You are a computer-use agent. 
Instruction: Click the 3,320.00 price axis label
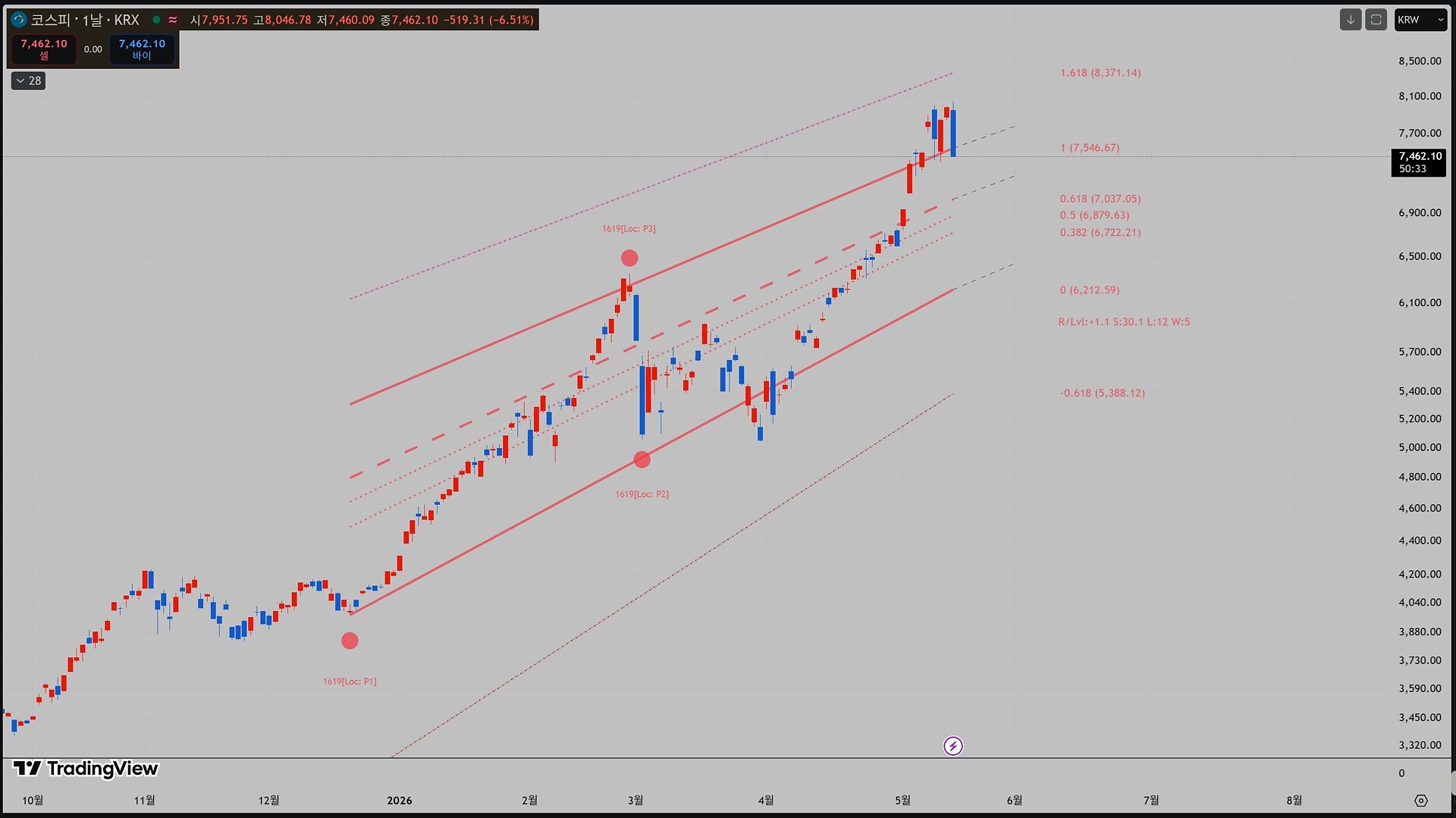tap(1420, 745)
